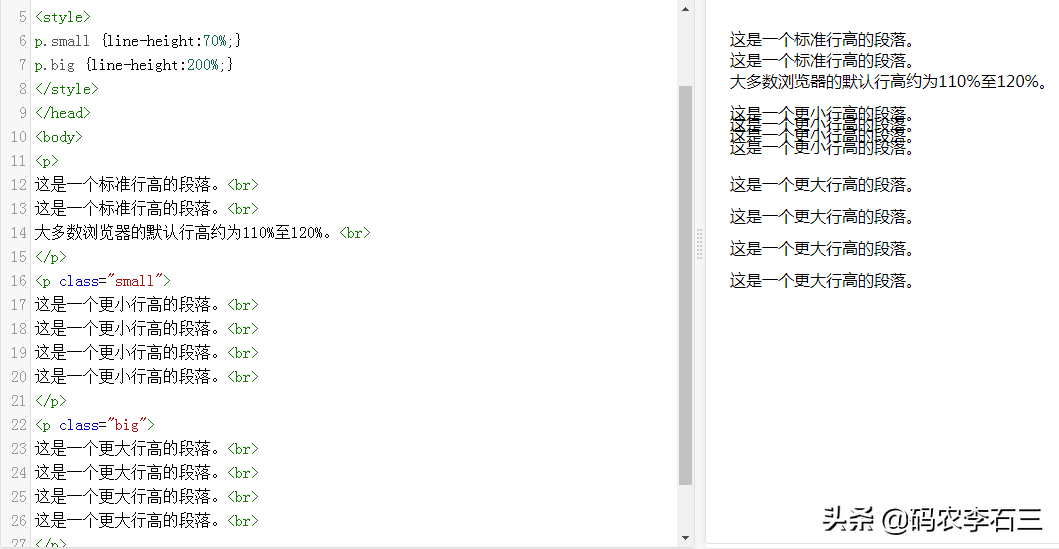Click the </p> tag on line 21
The width and height of the screenshot is (1059, 549).
51,400
